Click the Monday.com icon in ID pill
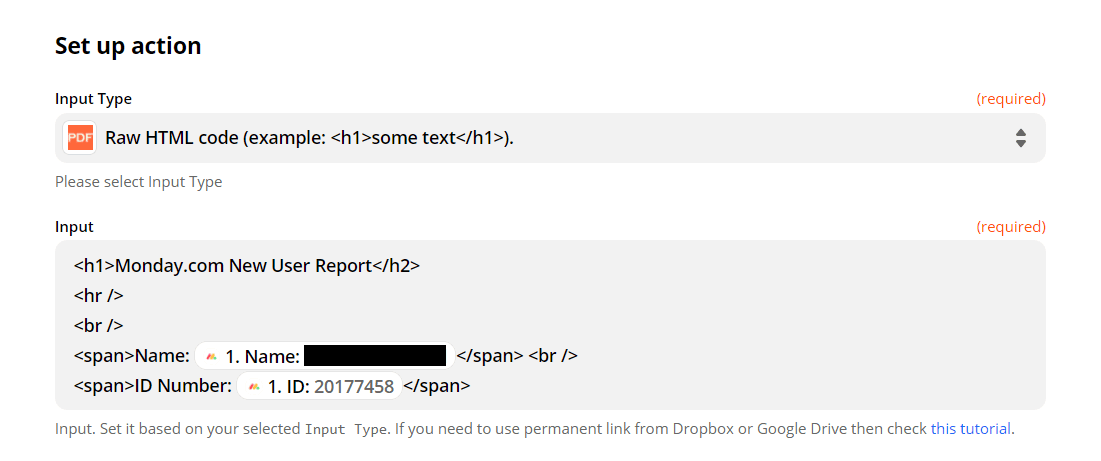 253,386
